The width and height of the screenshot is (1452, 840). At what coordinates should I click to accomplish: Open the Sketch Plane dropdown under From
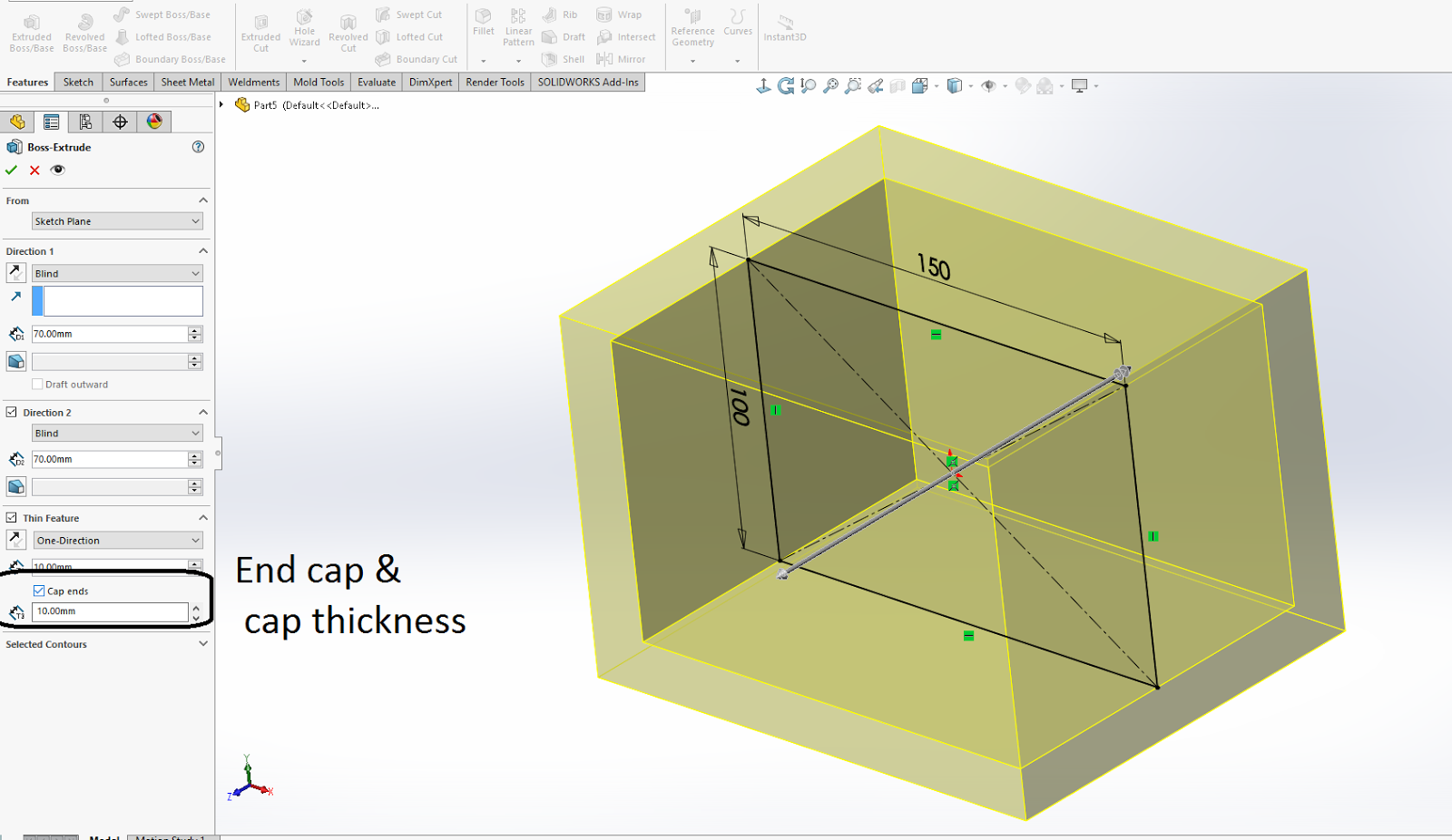tap(116, 220)
